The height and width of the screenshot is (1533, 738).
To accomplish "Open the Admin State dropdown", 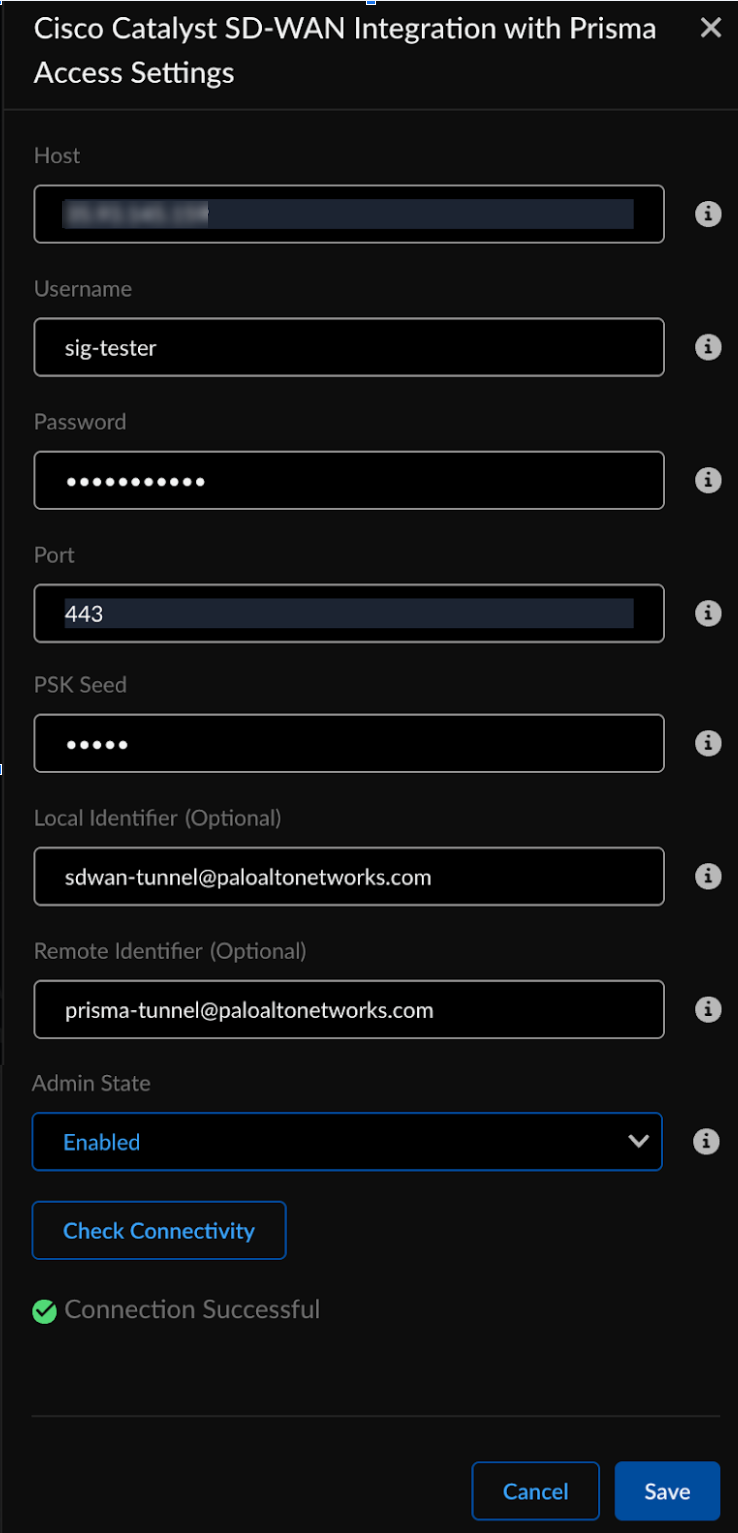I will [x=348, y=1141].
